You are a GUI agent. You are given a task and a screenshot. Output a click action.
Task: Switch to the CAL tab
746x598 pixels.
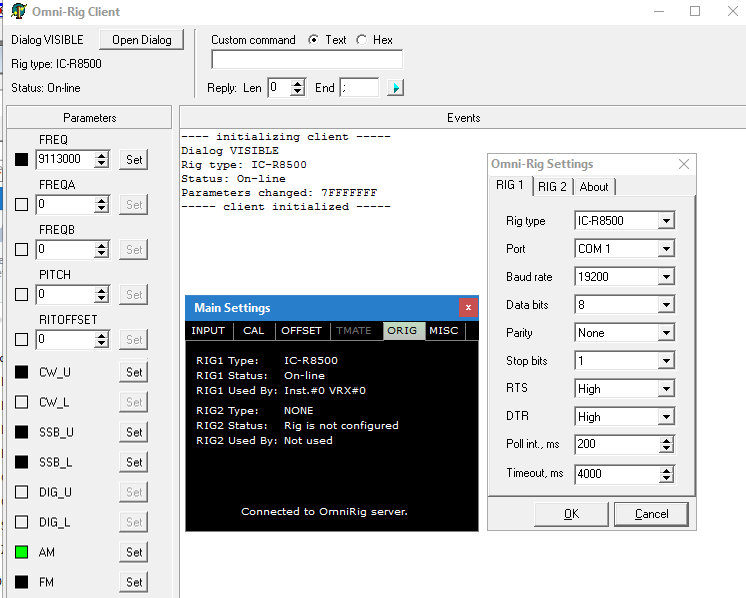254,331
